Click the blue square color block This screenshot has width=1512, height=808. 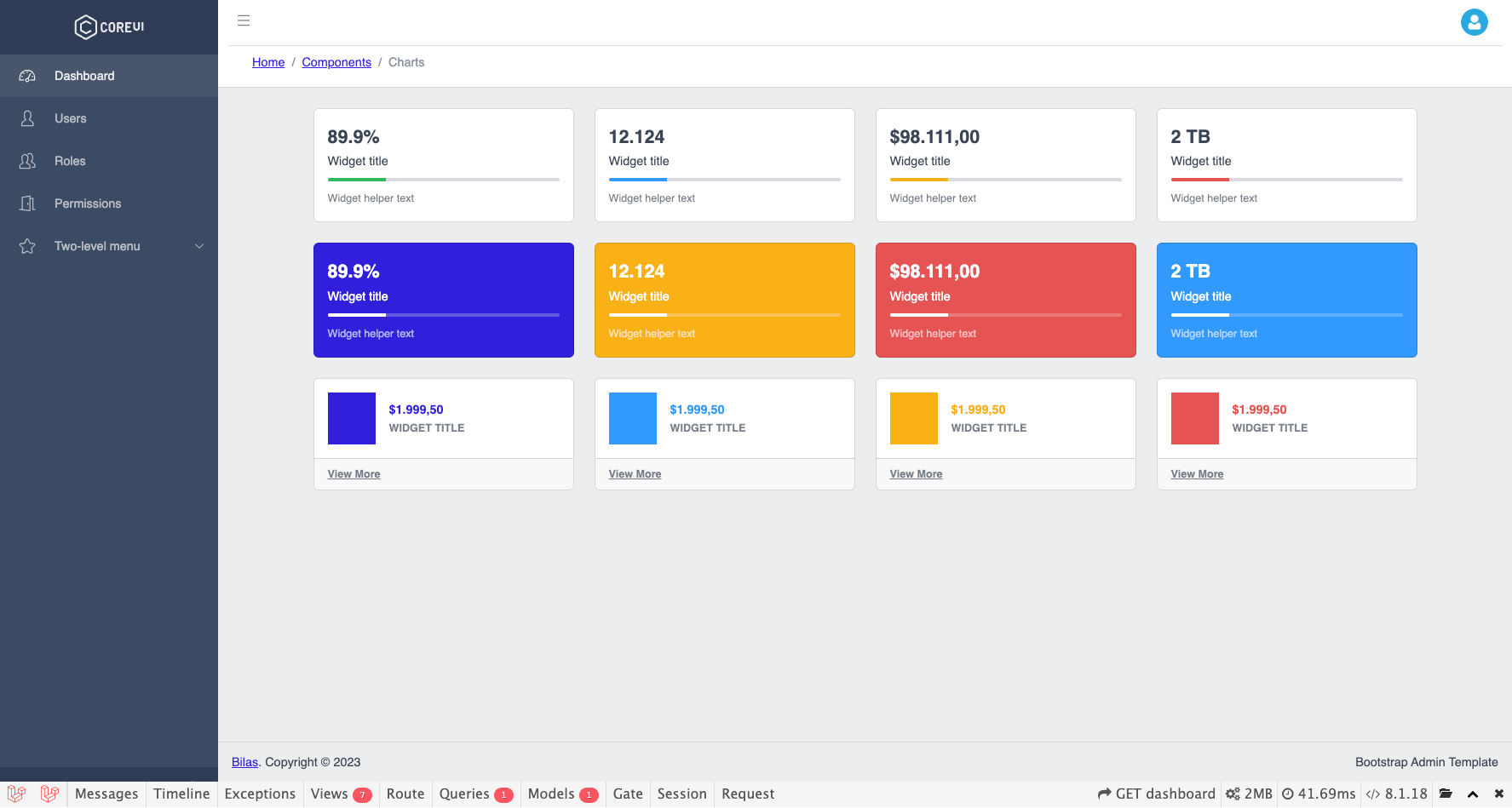coord(633,418)
